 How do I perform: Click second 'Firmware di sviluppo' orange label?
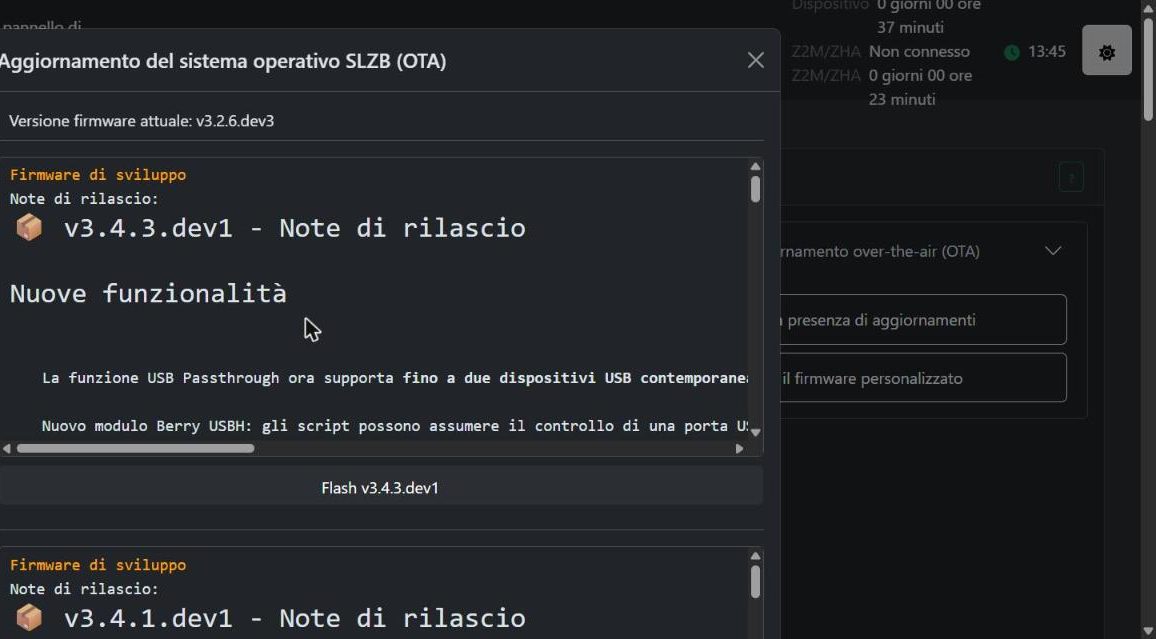pyautogui.click(x=98, y=565)
